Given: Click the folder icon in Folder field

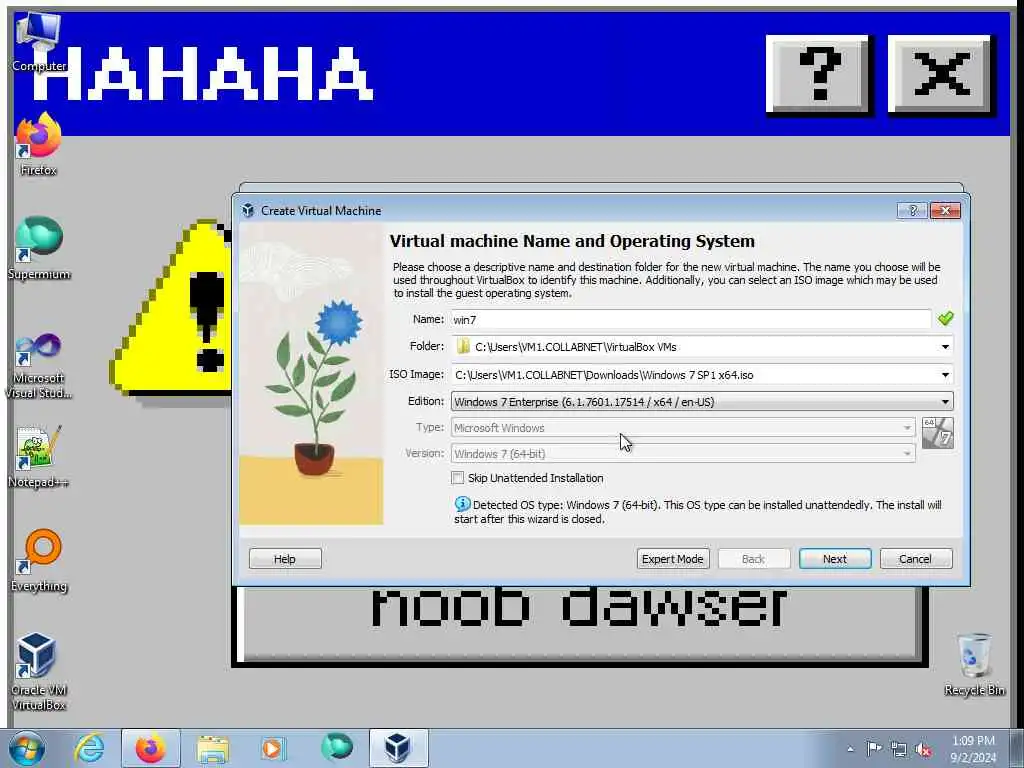Looking at the screenshot, I should click(x=463, y=346).
